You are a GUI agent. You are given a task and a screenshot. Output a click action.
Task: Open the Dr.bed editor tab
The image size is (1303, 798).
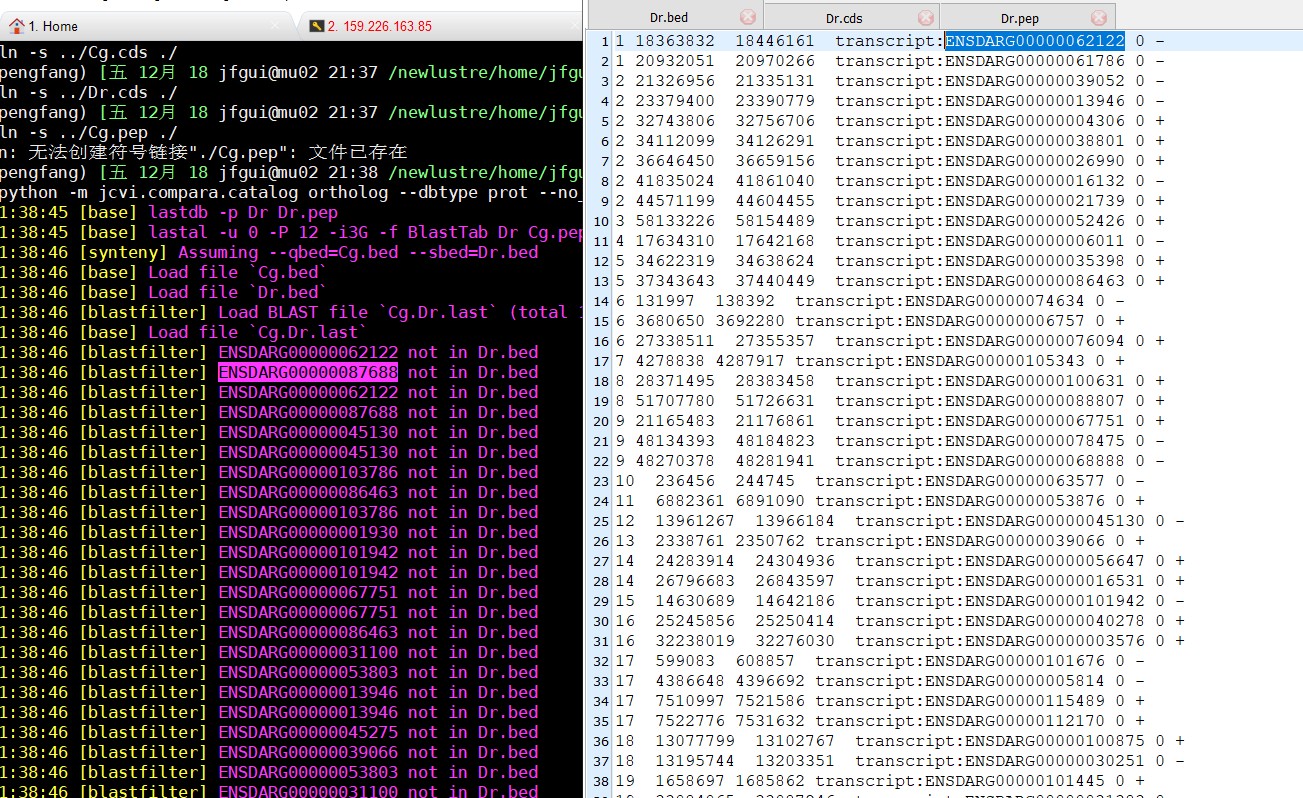tap(675, 17)
